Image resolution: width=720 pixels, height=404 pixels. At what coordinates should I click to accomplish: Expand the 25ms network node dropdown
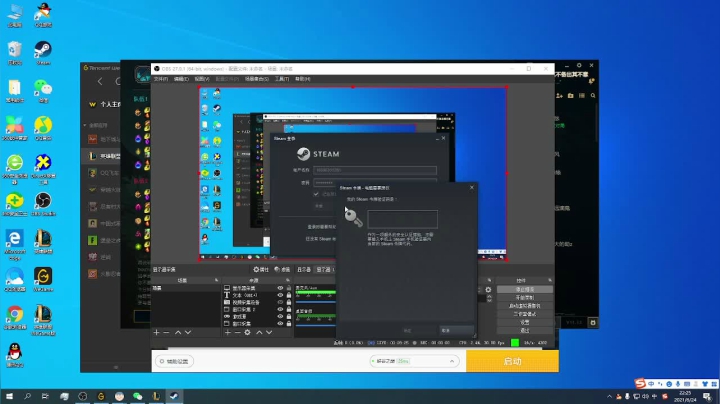point(452,361)
